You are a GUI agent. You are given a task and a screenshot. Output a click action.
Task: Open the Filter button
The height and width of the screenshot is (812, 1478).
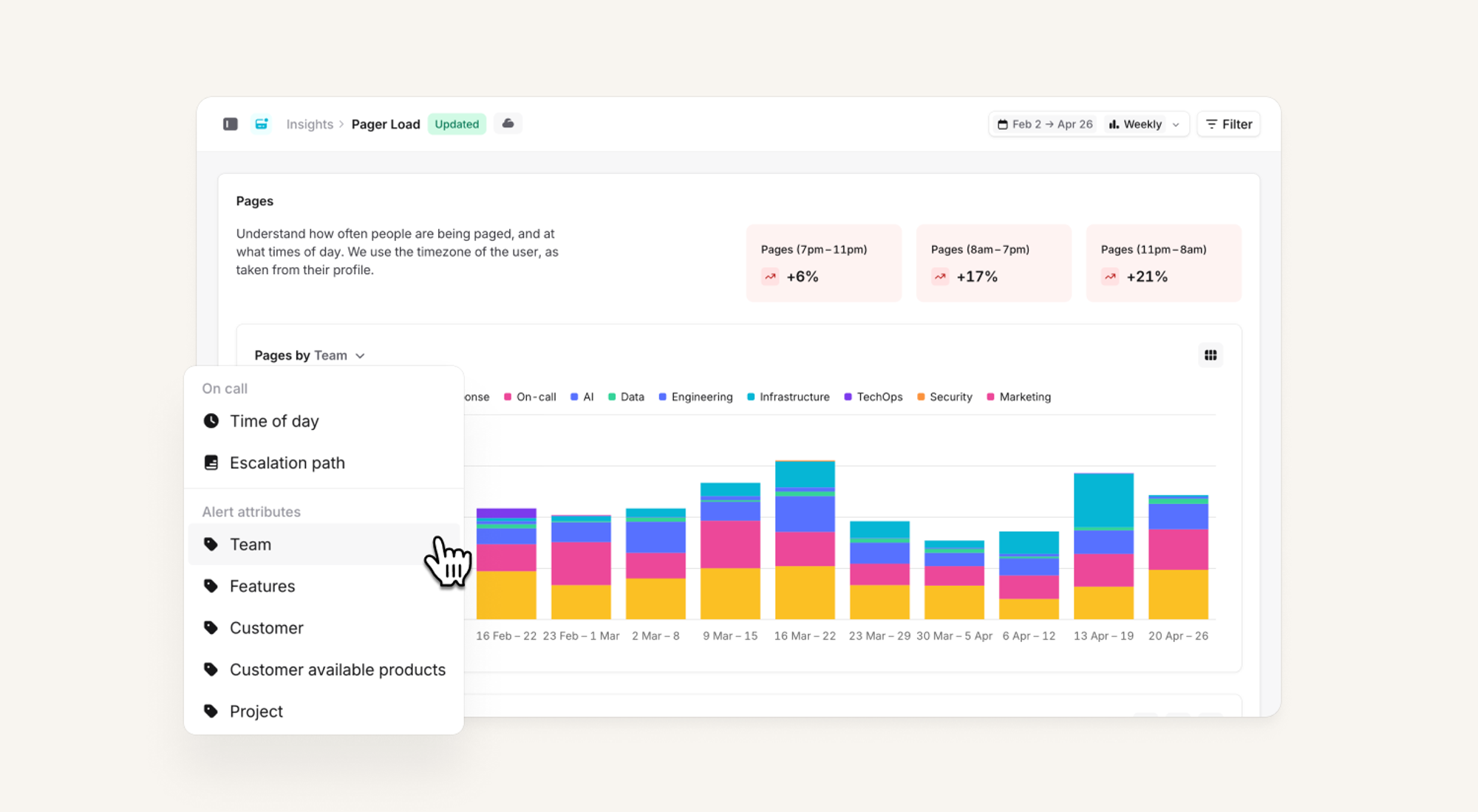[x=1228, y=124]
